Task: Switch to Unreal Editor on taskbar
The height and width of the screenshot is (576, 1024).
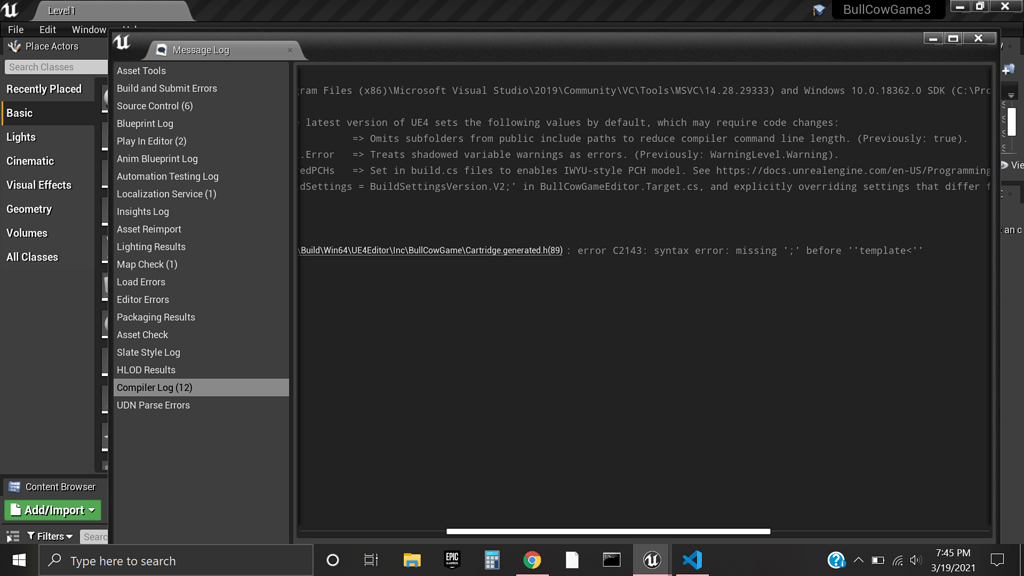Action: click(x=652, y=560)
